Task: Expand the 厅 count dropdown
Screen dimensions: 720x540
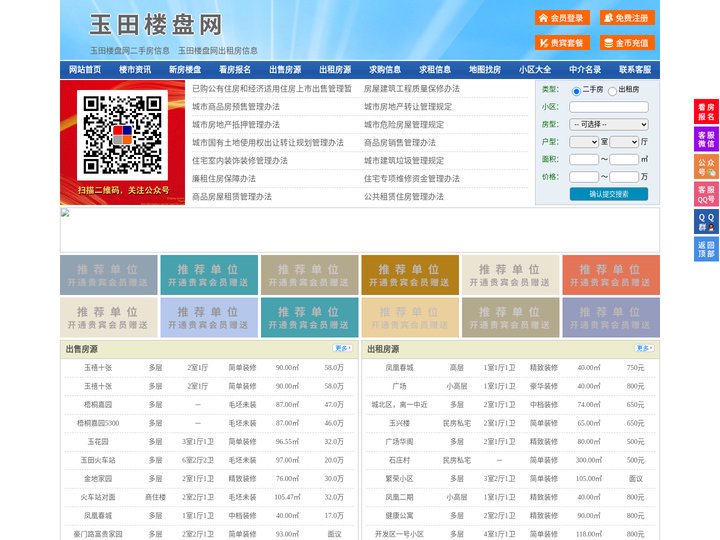Action: pos(624,142)
